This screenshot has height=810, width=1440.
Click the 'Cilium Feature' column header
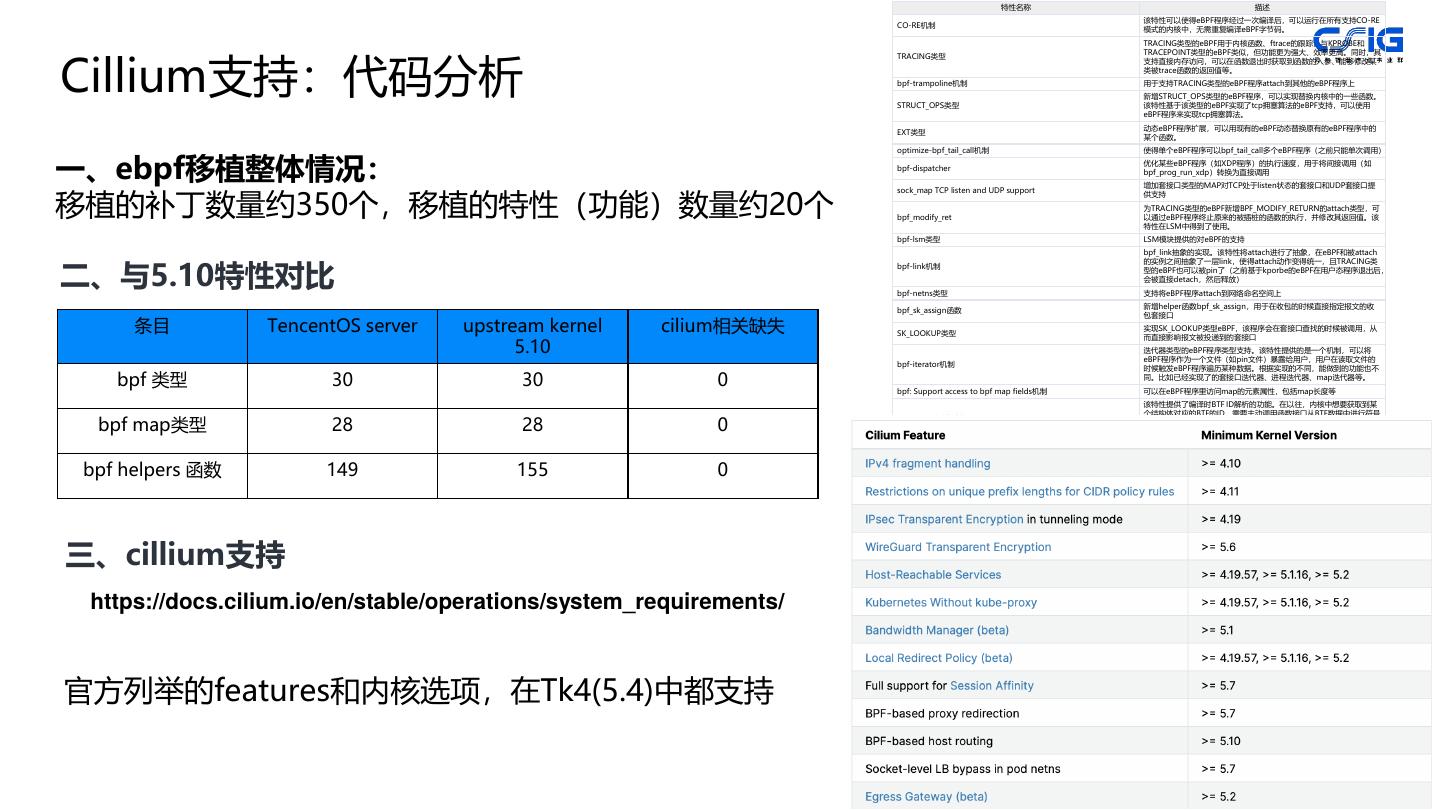point(905,436)
